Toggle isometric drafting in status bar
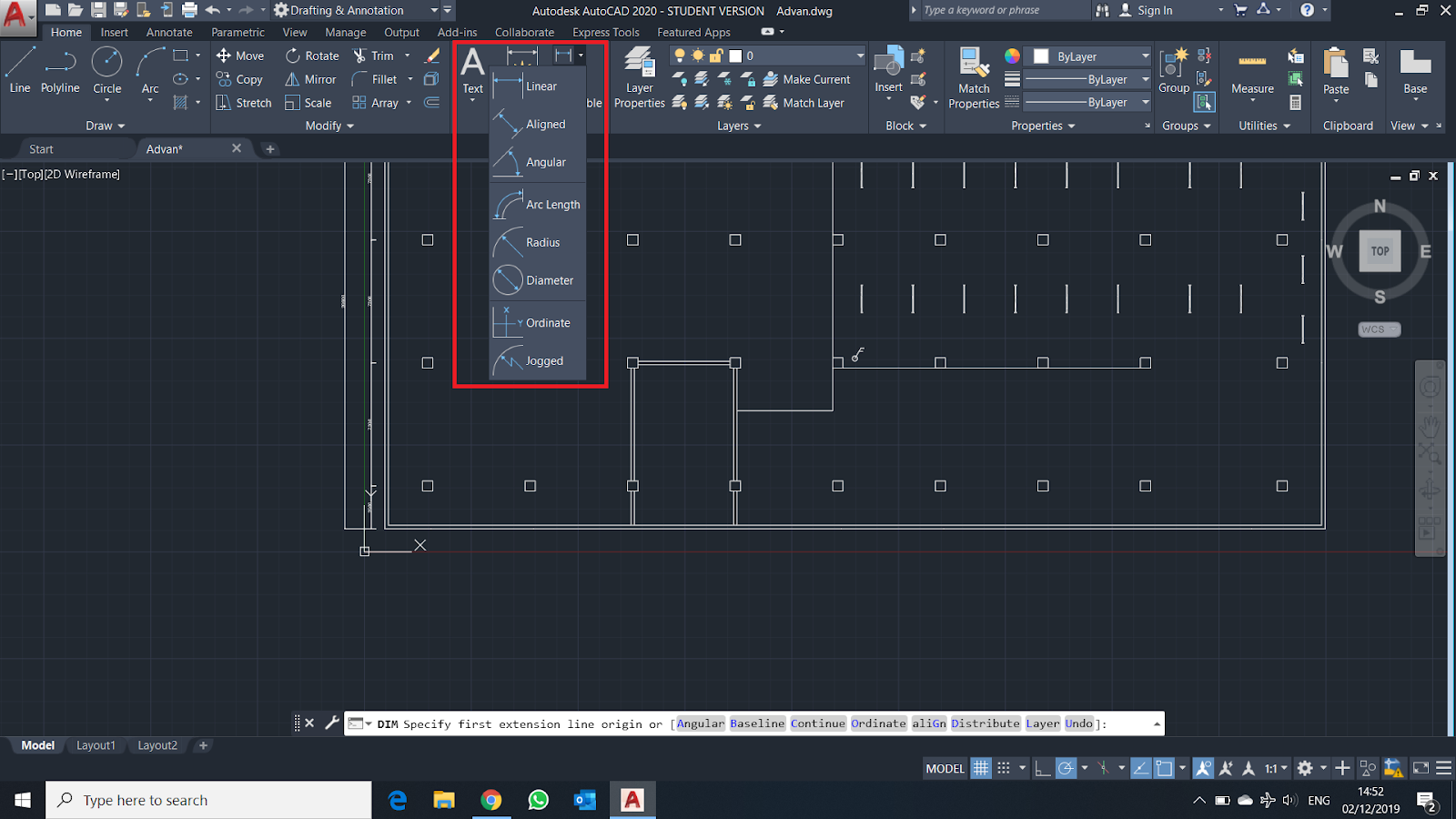 pos(1103,768)
